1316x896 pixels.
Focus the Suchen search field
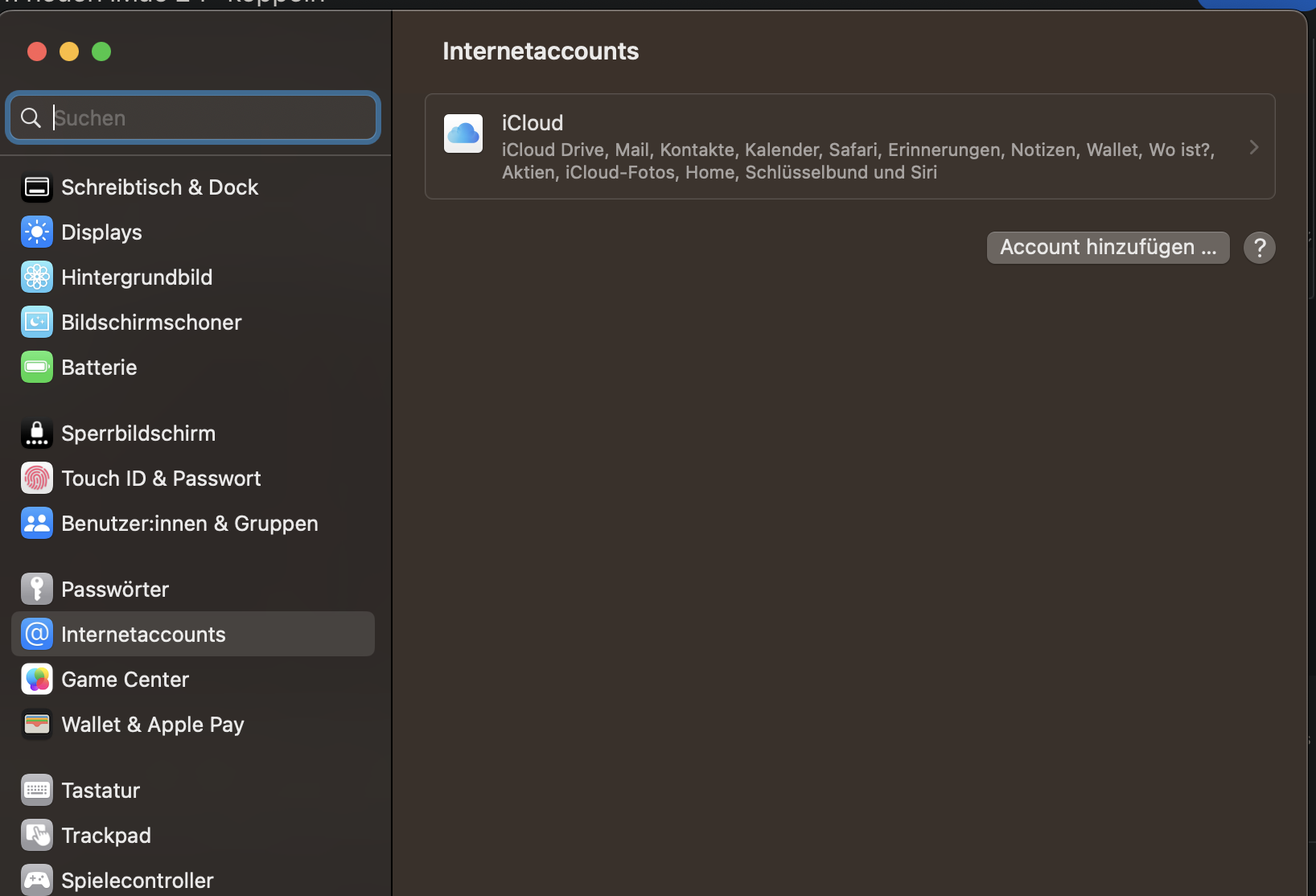[209, 118]
